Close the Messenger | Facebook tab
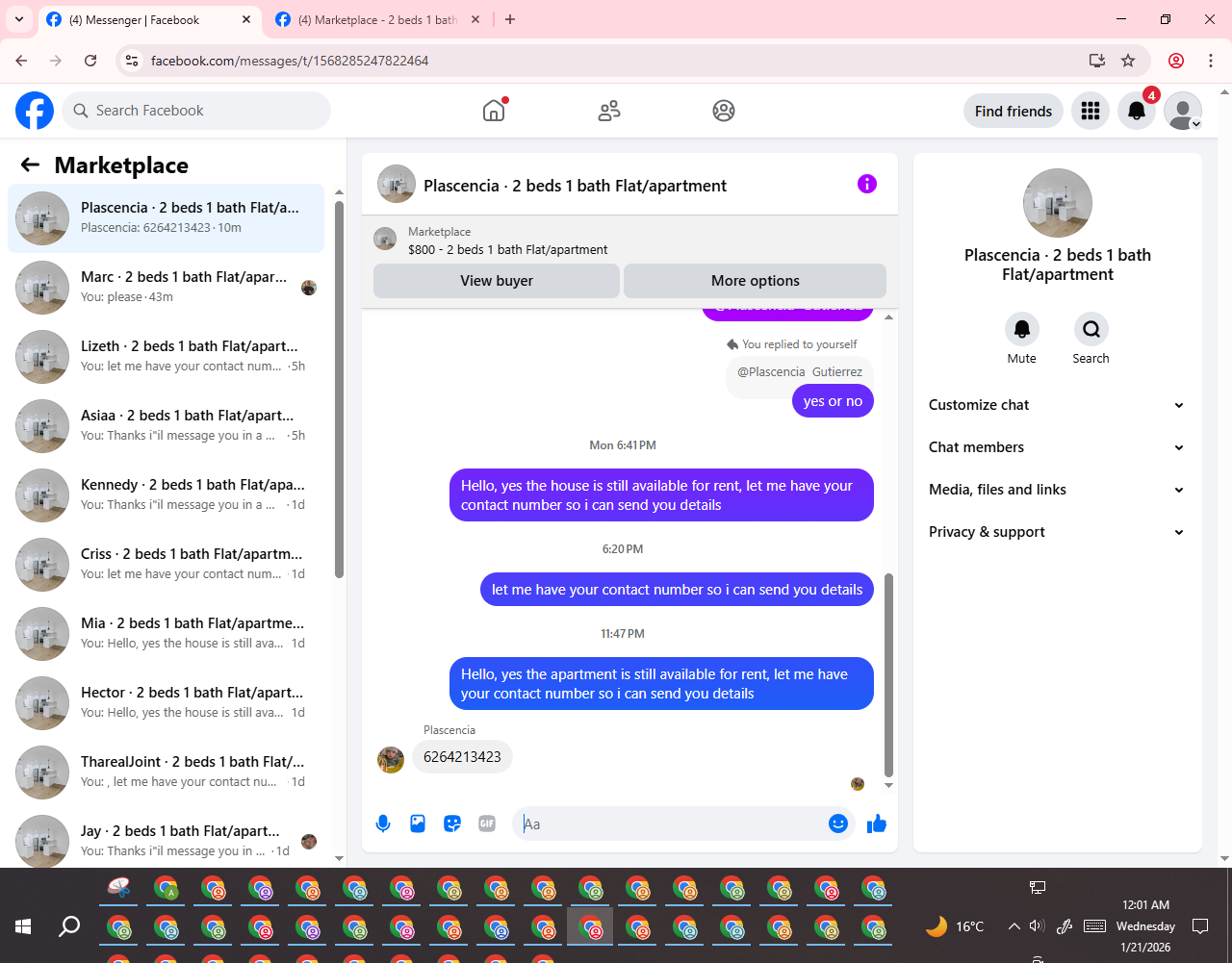The width and height of the screenshot is (1232, 963). (x=246, y=19)
